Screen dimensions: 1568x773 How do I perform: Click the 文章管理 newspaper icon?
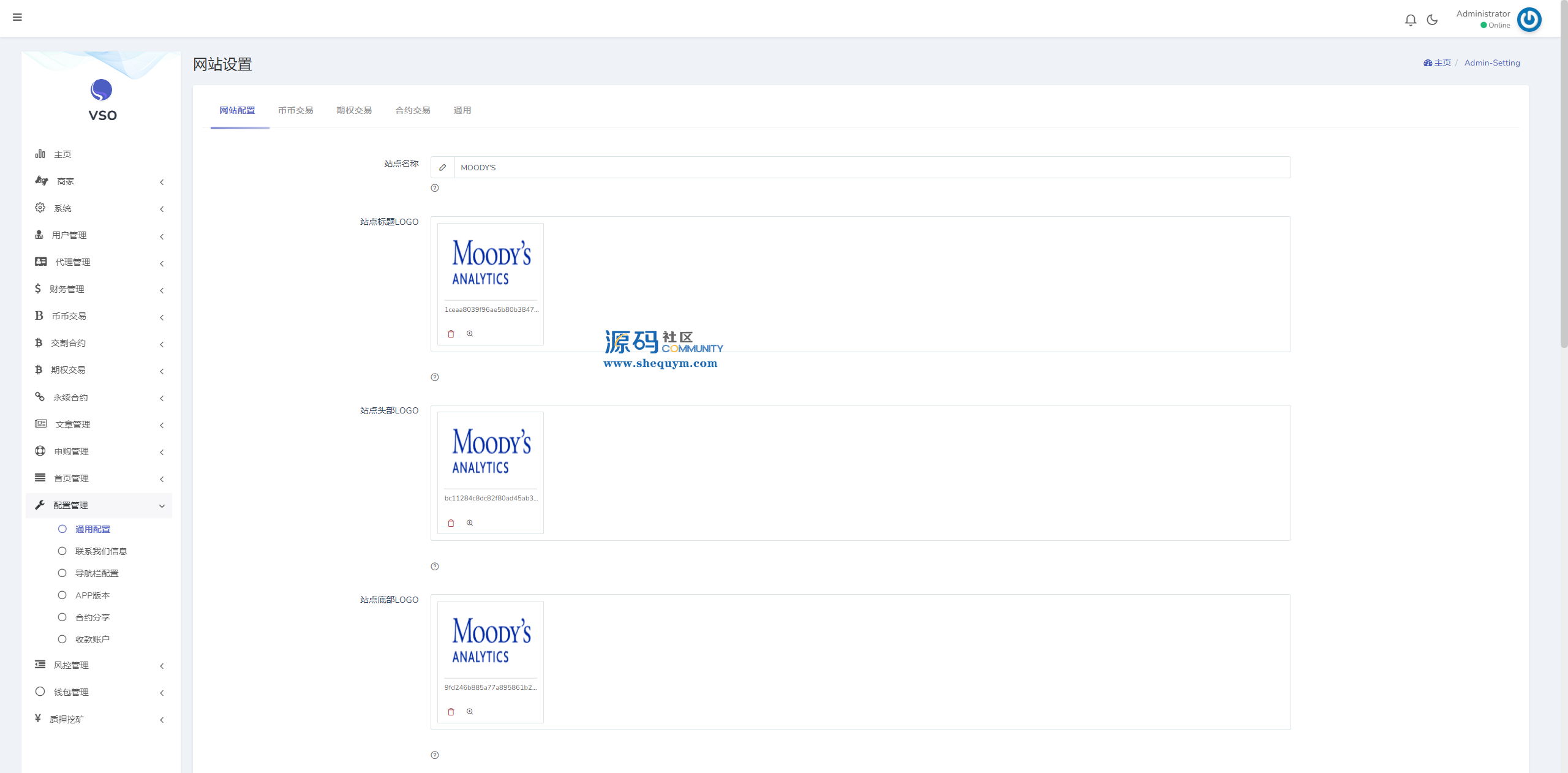(41, 424)
